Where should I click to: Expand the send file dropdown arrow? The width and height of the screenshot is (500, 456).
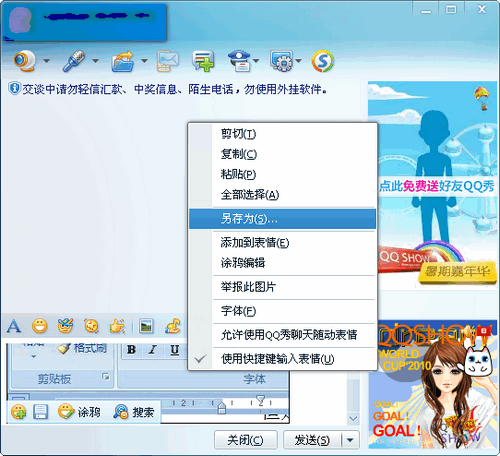click(144, 61)
